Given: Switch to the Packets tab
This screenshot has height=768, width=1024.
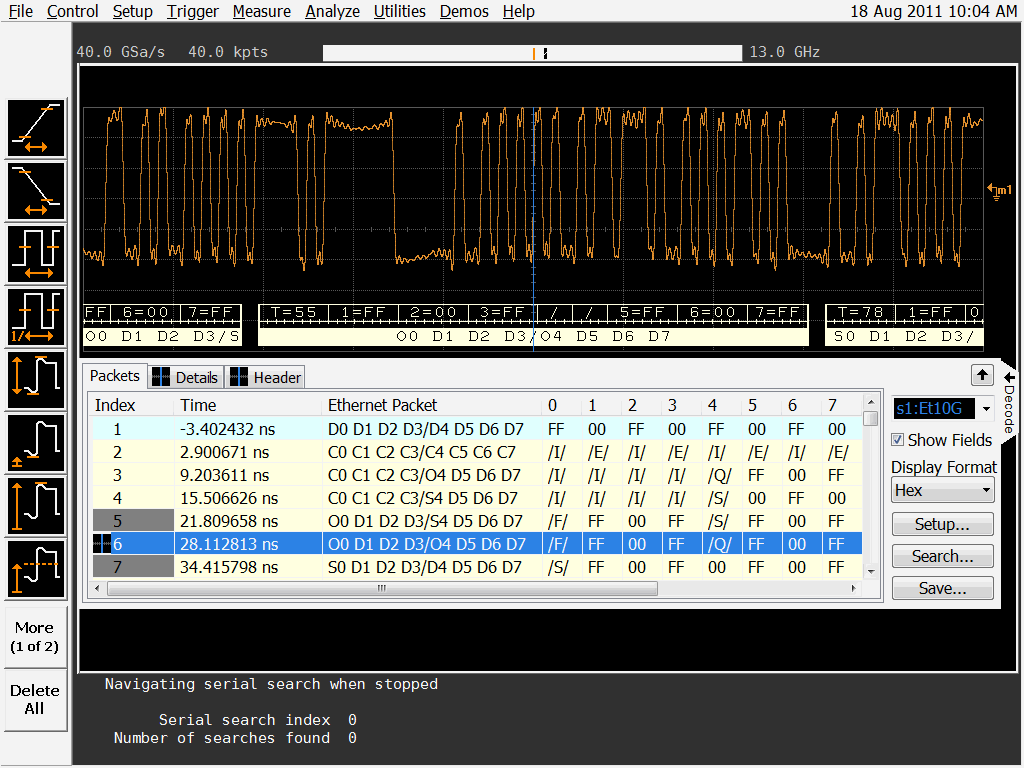Looking at the screenshot, I should (x=115, y=376).
